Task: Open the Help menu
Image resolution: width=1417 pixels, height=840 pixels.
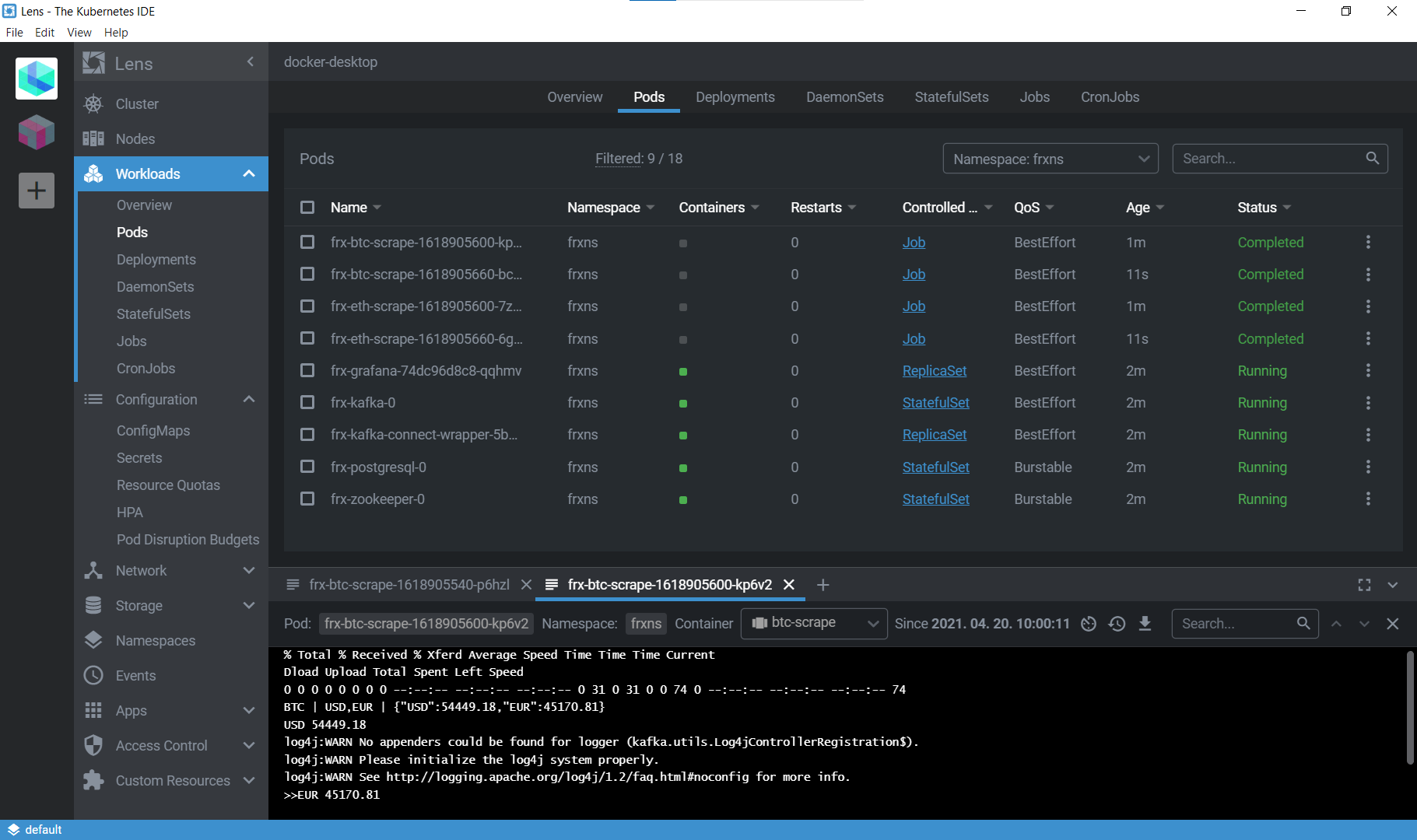Action: click(116, 32)
